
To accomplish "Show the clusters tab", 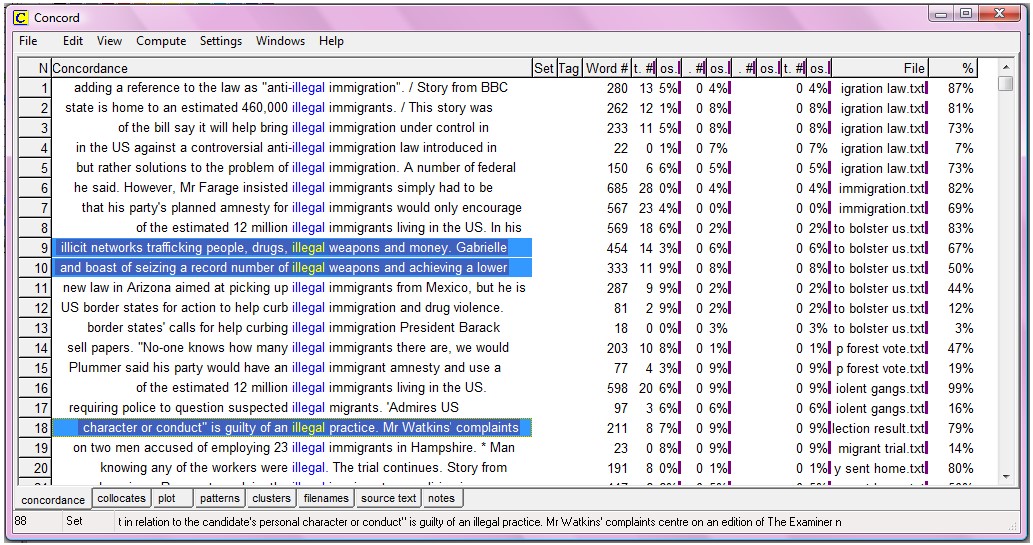I will click(x=271, y=498).
